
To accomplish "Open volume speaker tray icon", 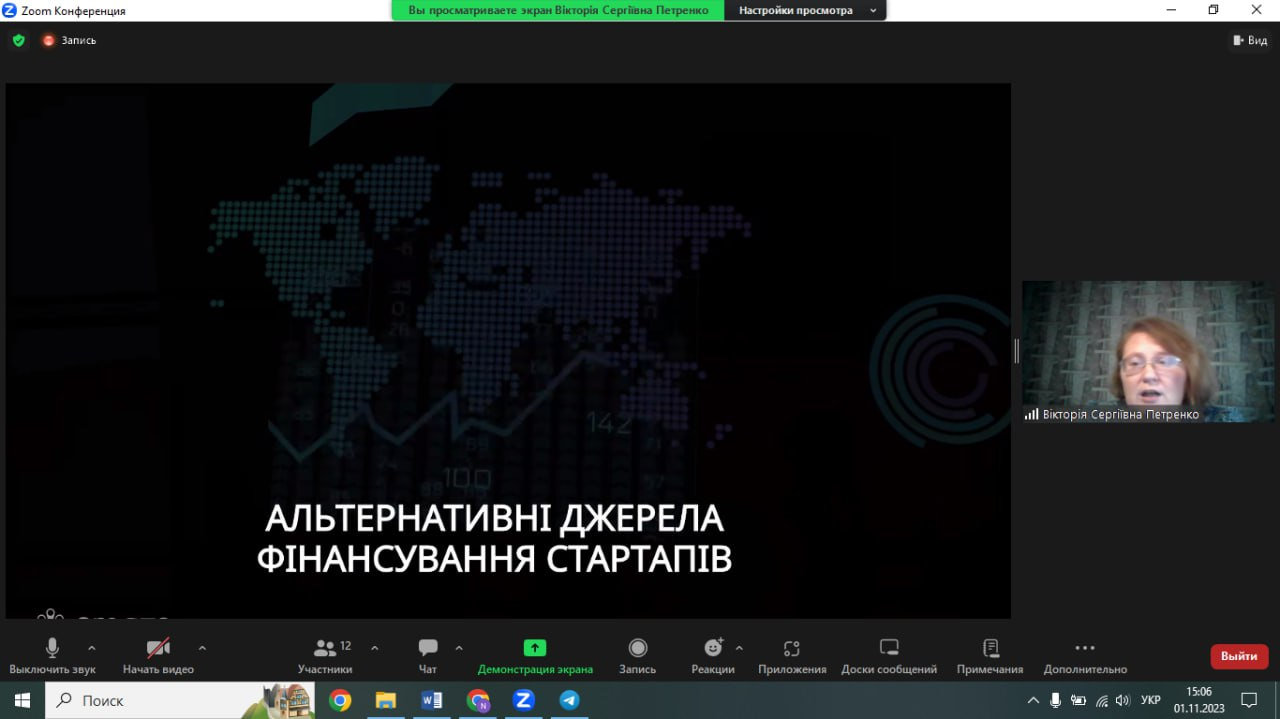I will 1123,700.
